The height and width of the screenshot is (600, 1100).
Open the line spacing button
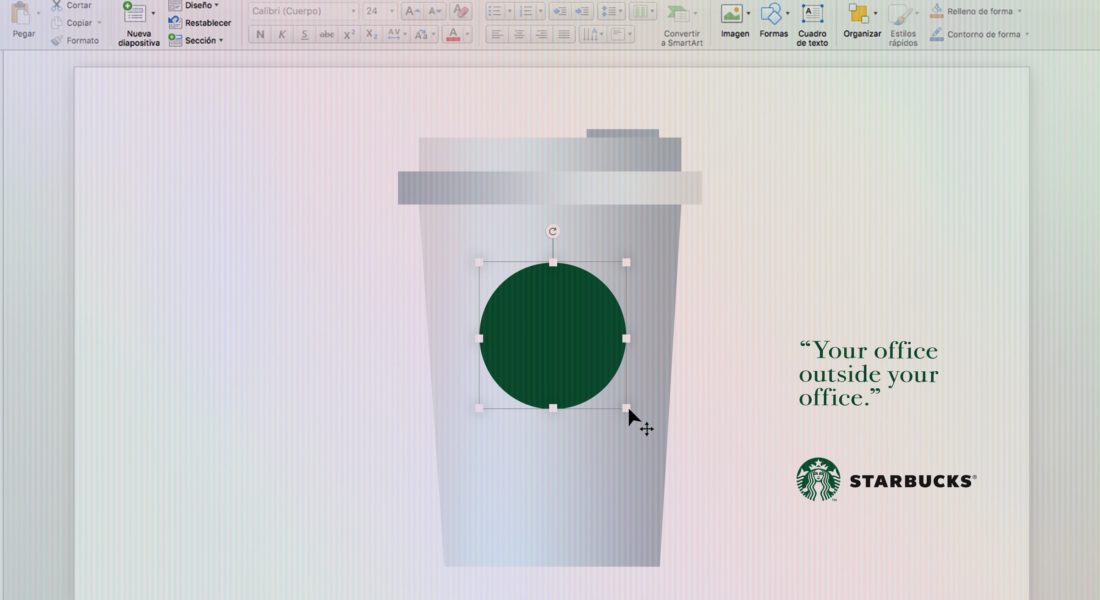pyautogui.click(x=611, y=11)
